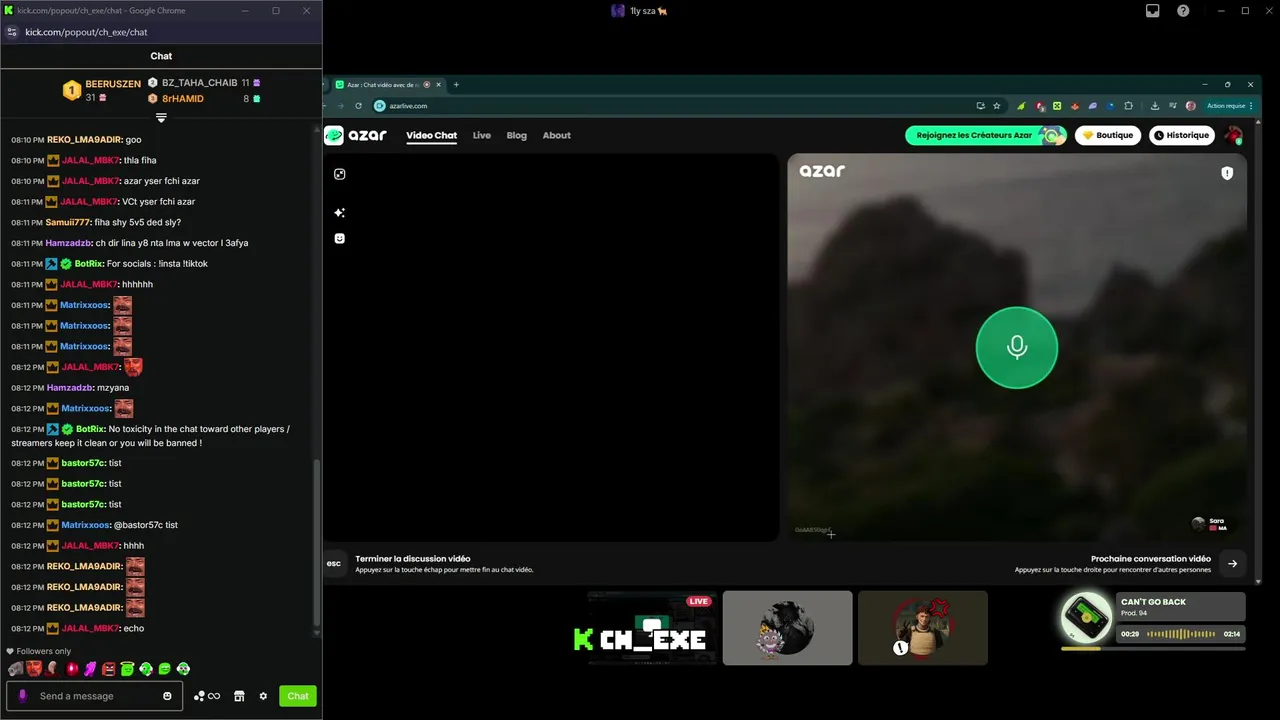The image size is (1280, 720).
Task: Open the Boutique button
Action: [1108, 135]
